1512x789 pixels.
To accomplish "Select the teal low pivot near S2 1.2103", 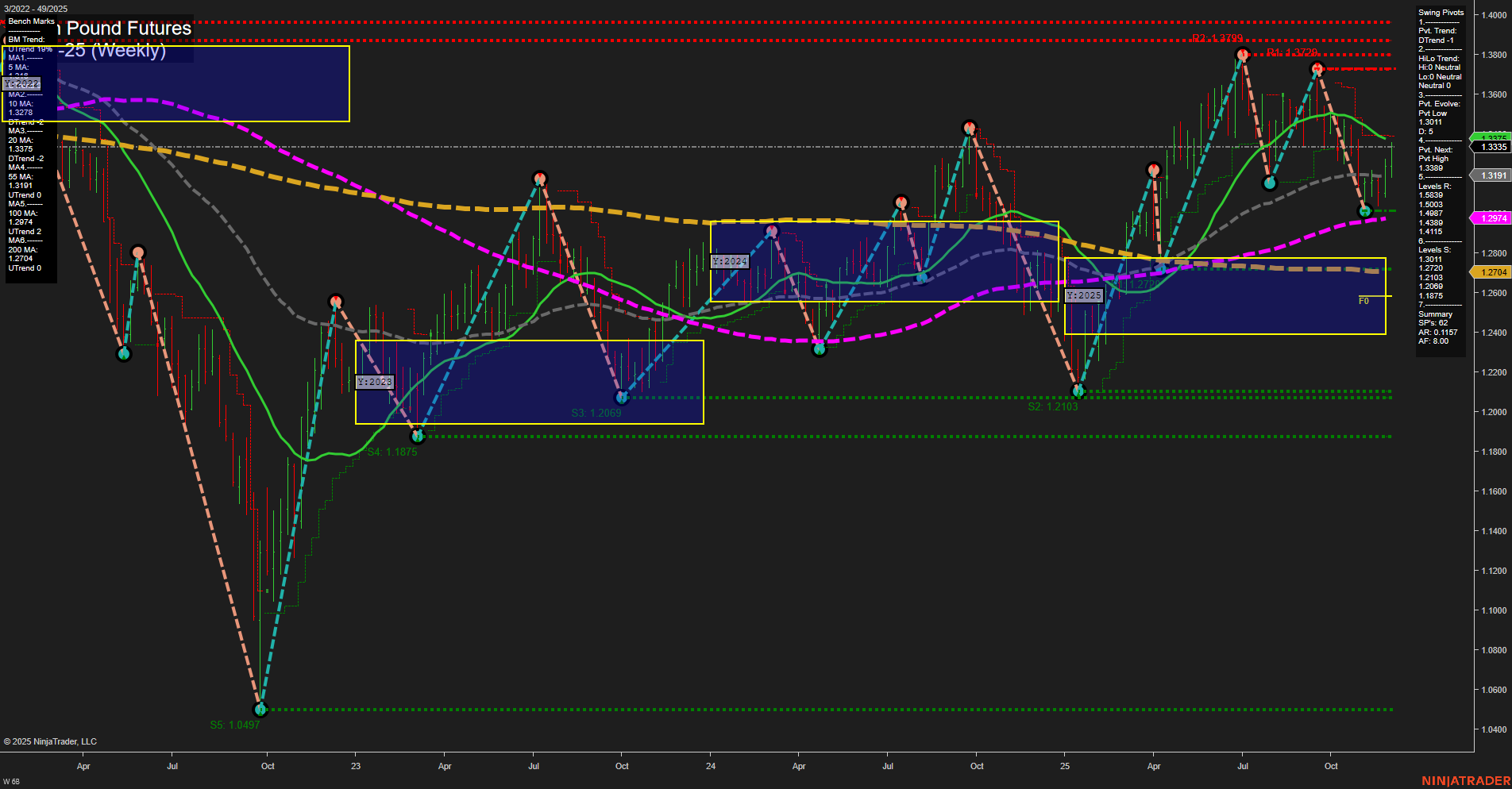I will pyautogui.click(x=1078, y=390).
